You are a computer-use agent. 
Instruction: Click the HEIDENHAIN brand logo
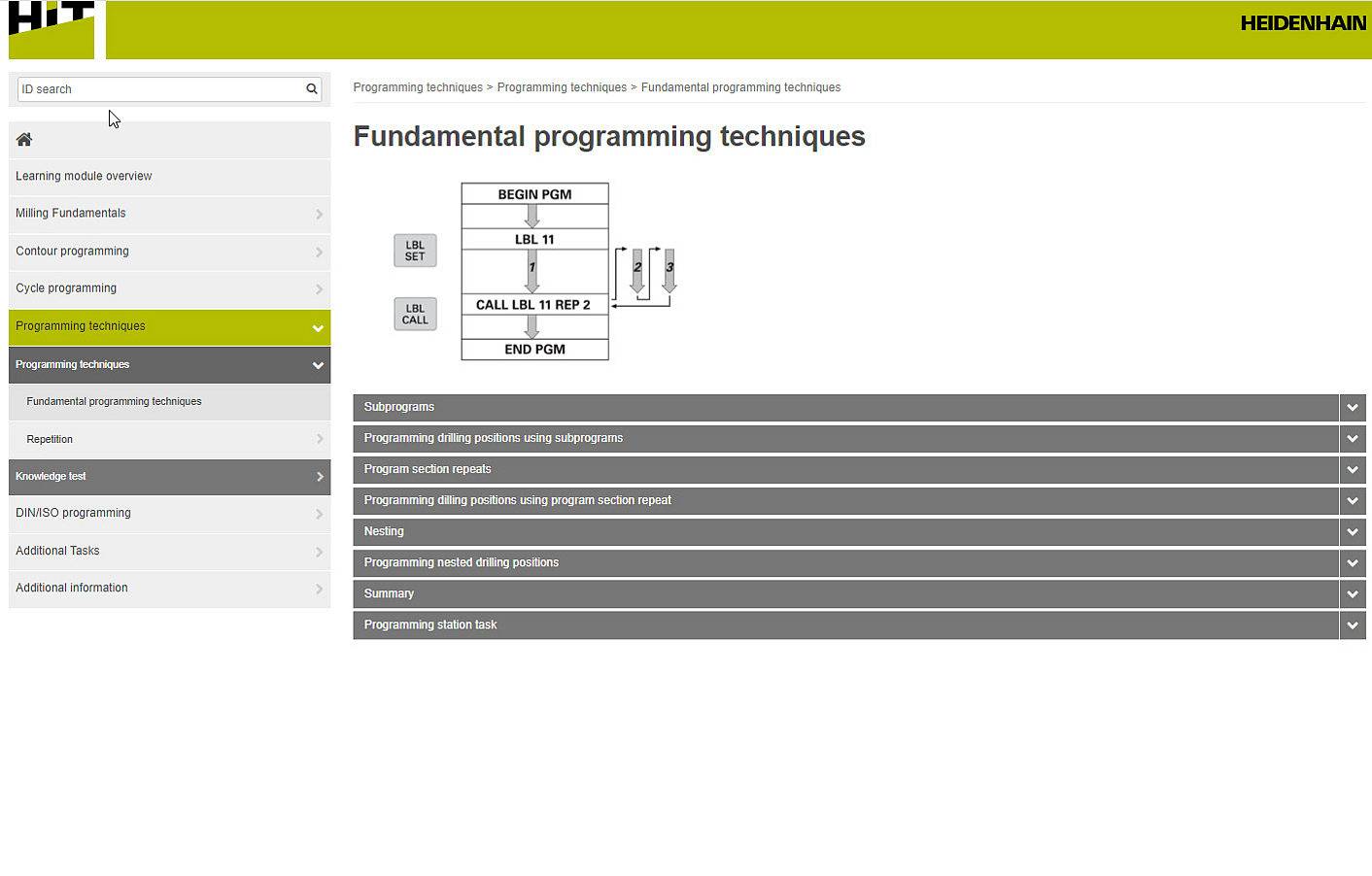1302,23
